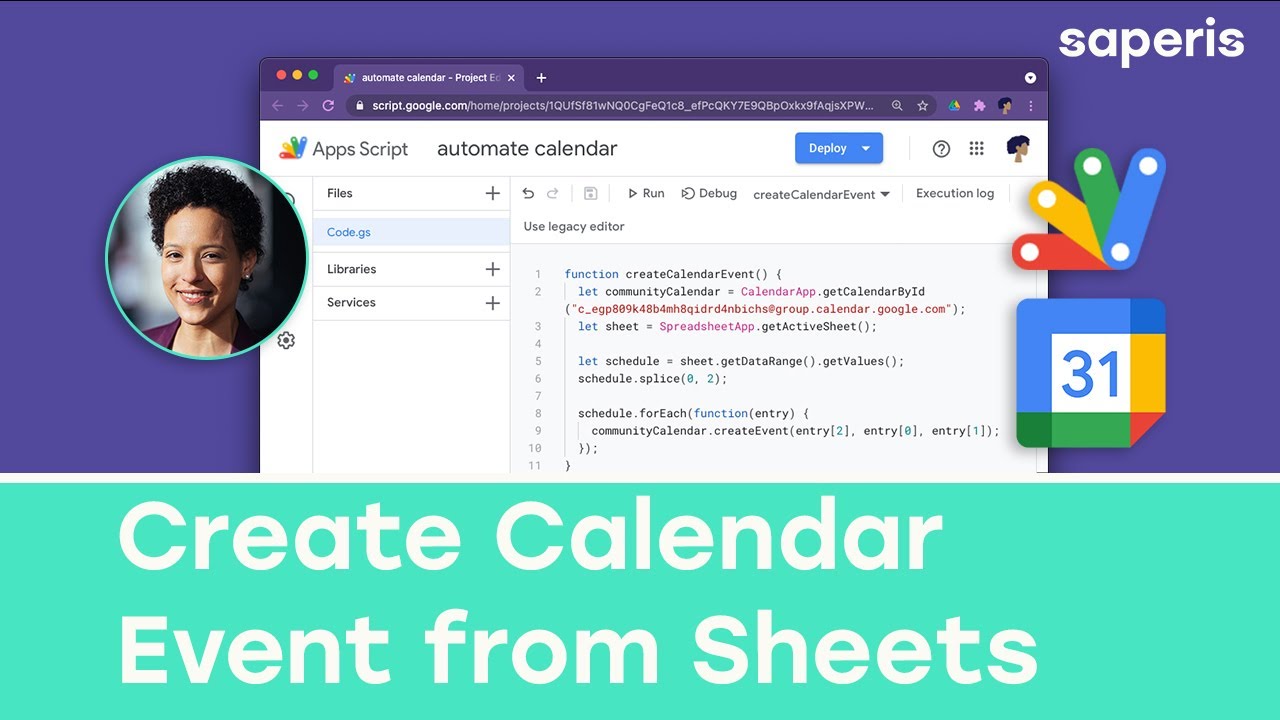This screenshot has width=1280, height=720.
Task: Open a new browser tab with plus
Action: (x=541, y=78)
